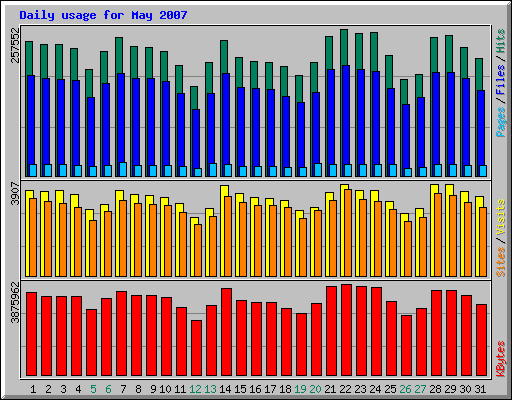This screenshot has width=512, height=400.
Task: Click the 'Daily usage for May 2007' title
Action: (x=103, y=15)
